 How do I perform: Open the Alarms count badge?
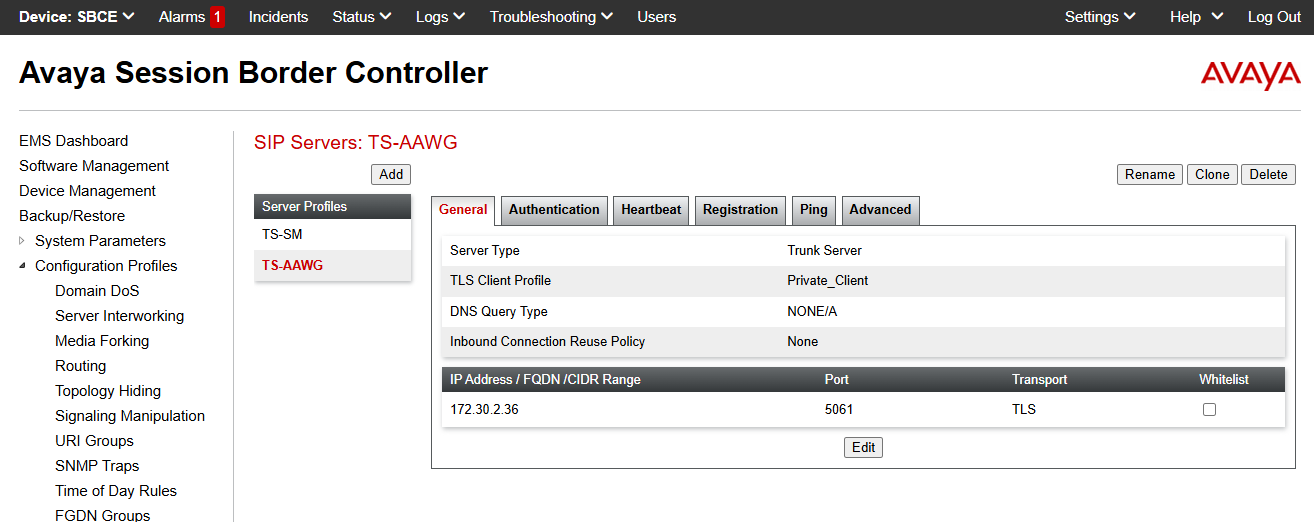217,17
